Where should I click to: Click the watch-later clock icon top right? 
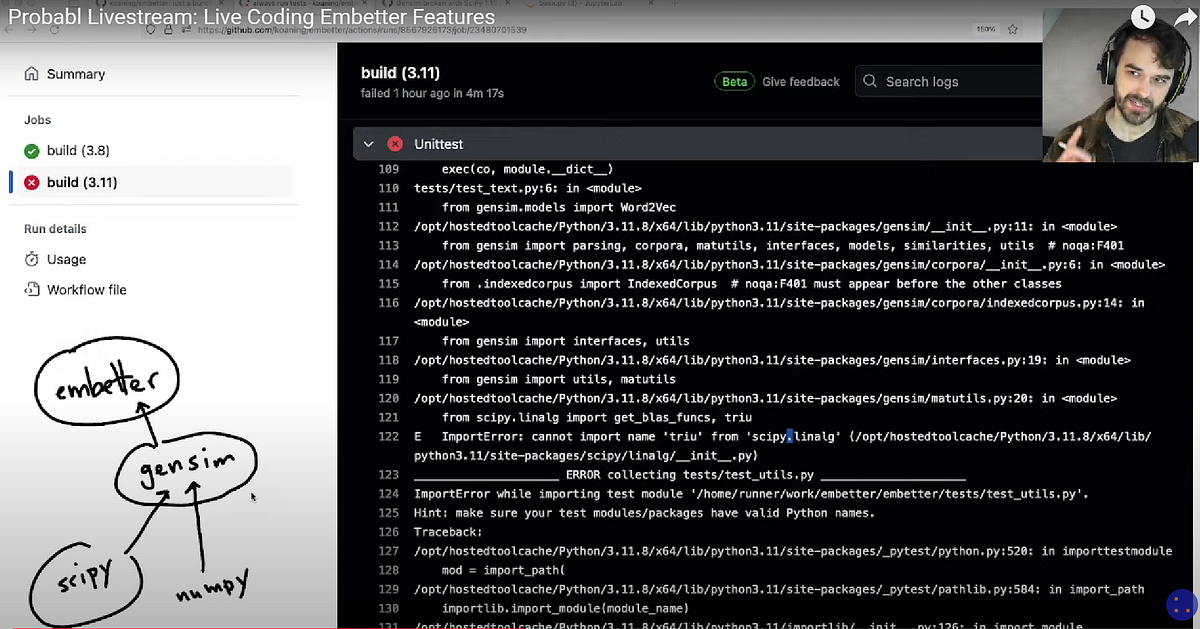coord(1142,17)
